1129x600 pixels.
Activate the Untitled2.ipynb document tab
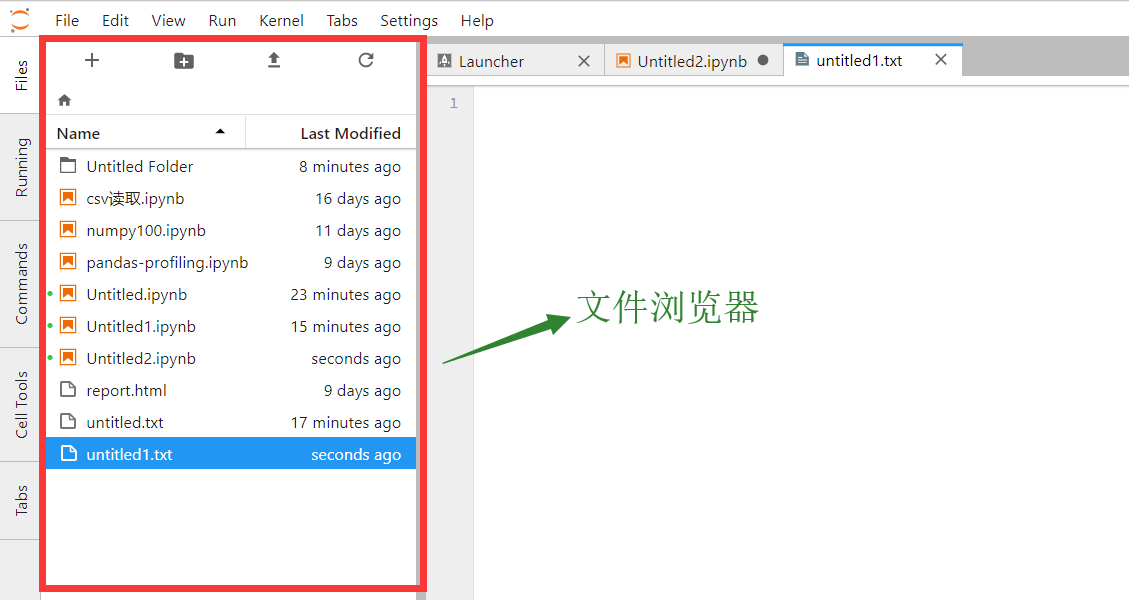693,61
